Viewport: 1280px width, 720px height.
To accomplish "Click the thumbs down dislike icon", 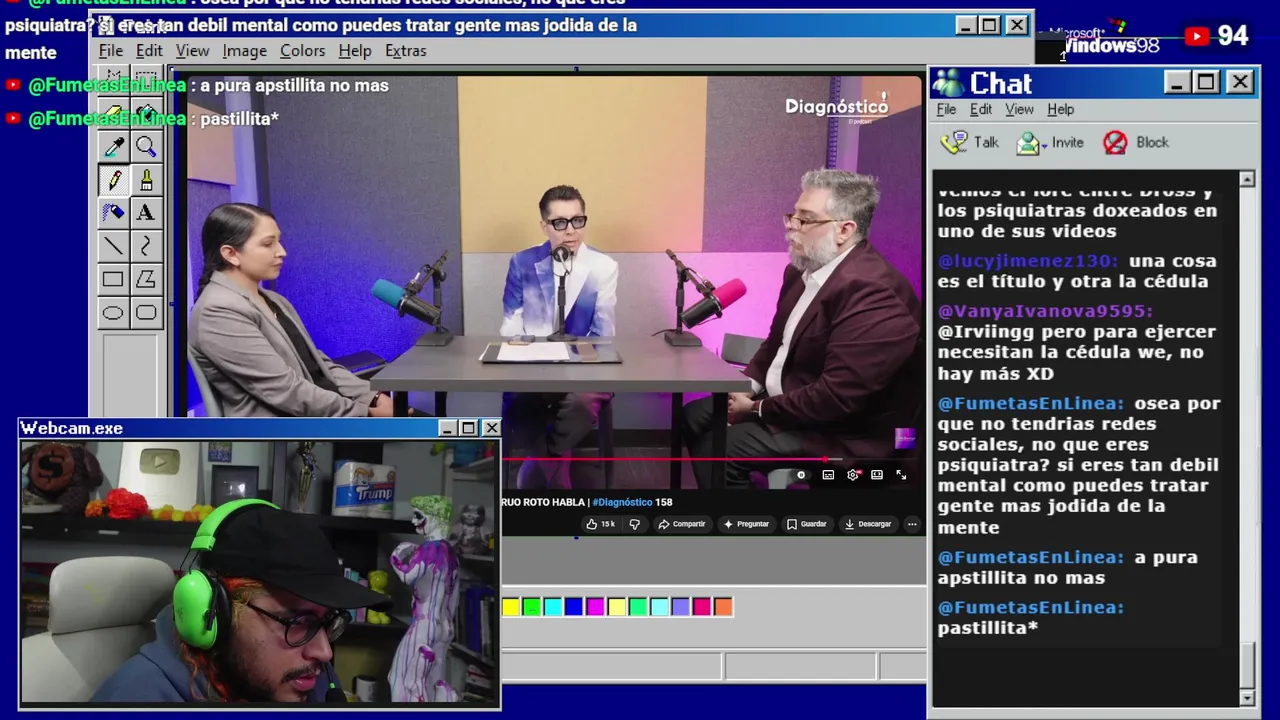I will 634,524.
